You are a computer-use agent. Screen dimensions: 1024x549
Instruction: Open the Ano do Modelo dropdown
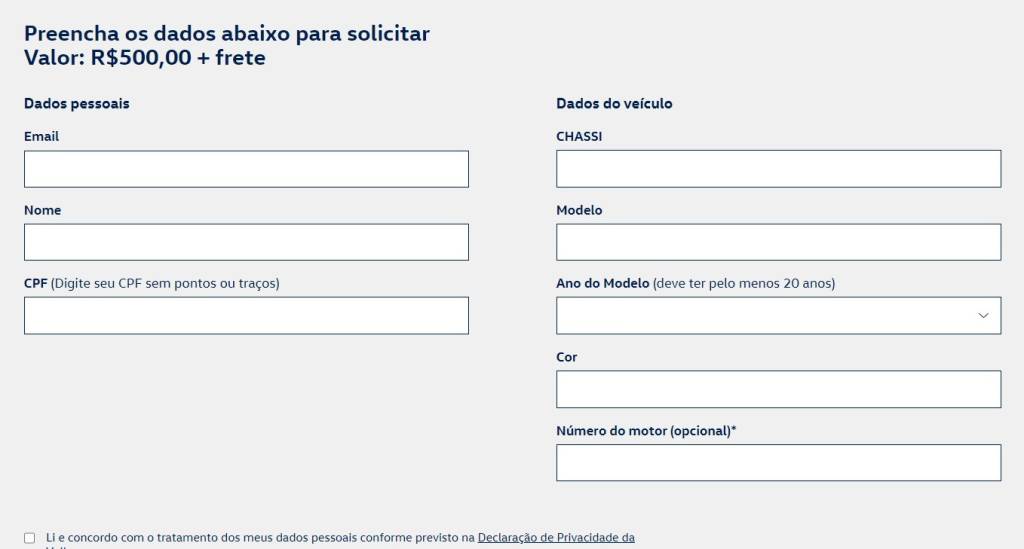pyautogui.click(x=778, y=316)
